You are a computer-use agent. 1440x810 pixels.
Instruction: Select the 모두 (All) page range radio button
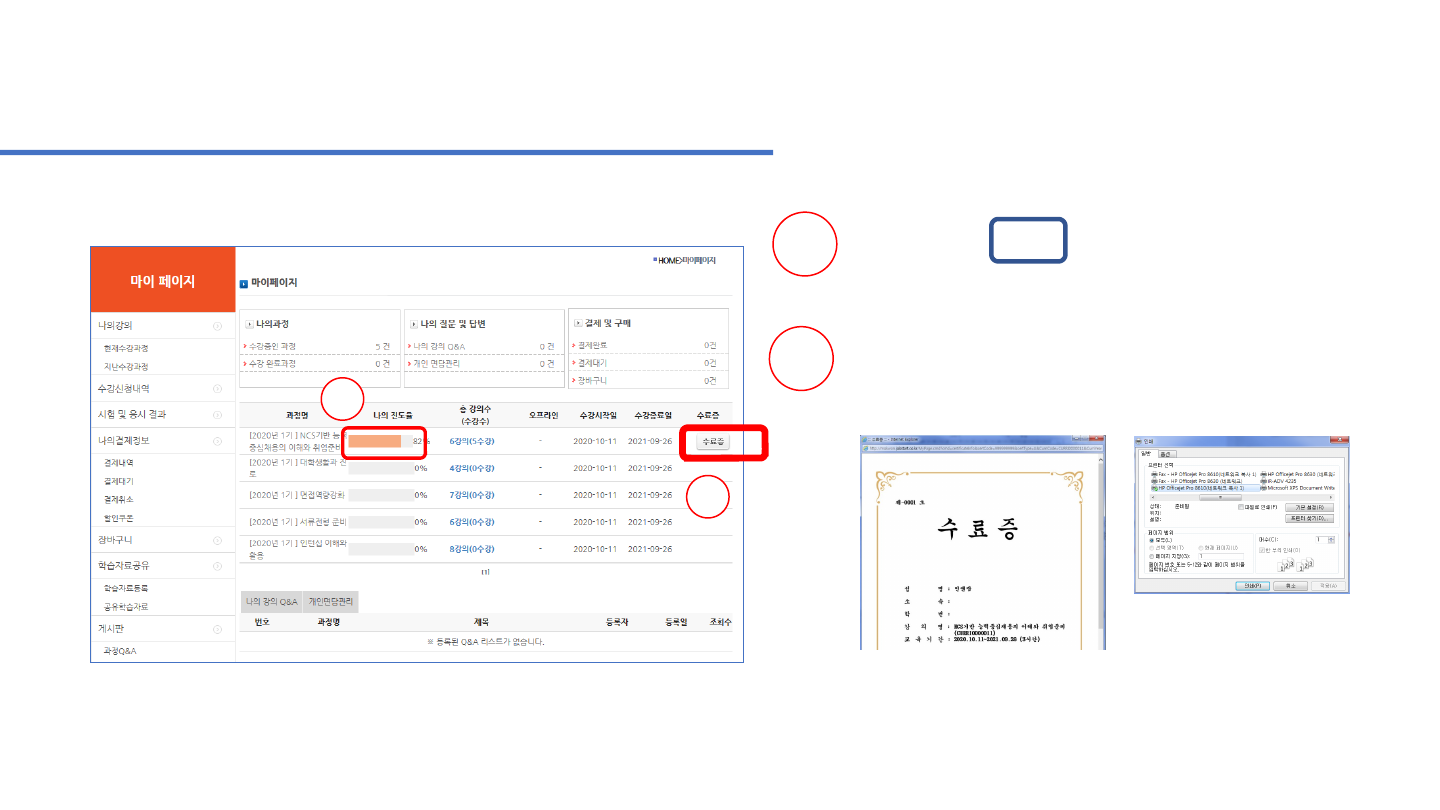tap(1152, 540)
